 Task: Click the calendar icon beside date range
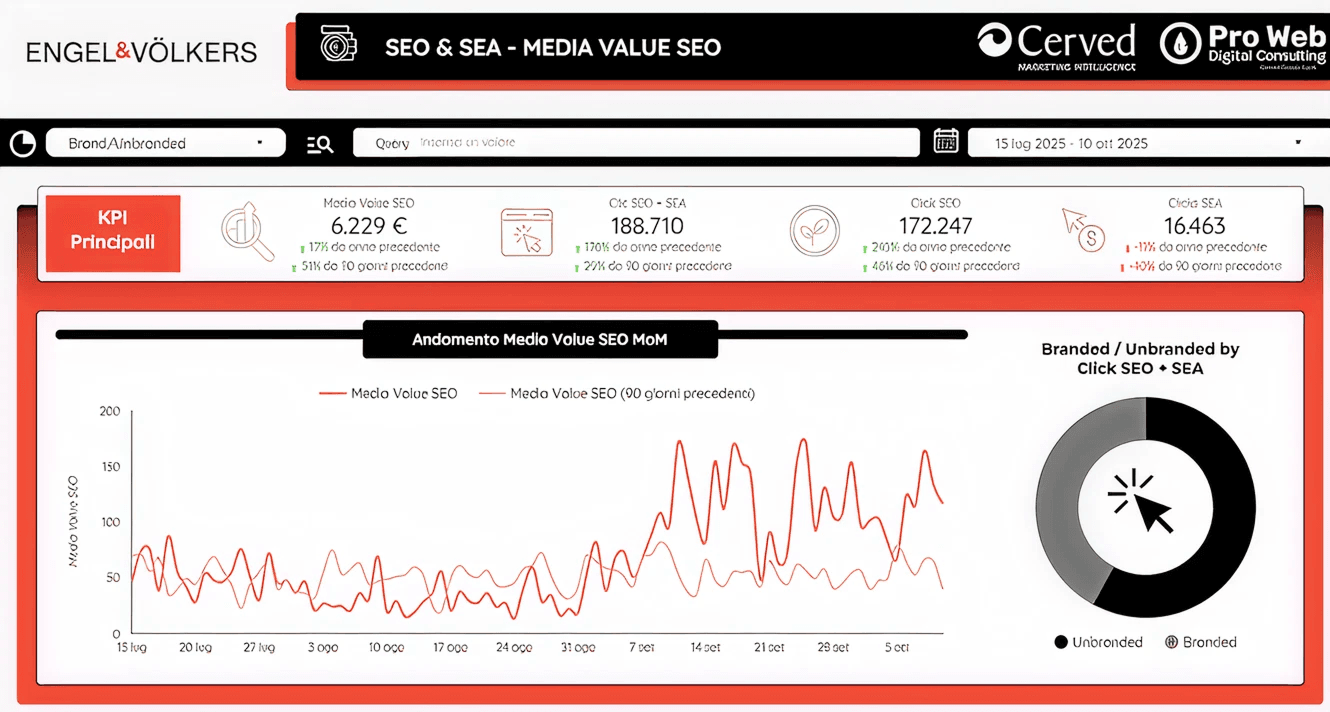945,142
